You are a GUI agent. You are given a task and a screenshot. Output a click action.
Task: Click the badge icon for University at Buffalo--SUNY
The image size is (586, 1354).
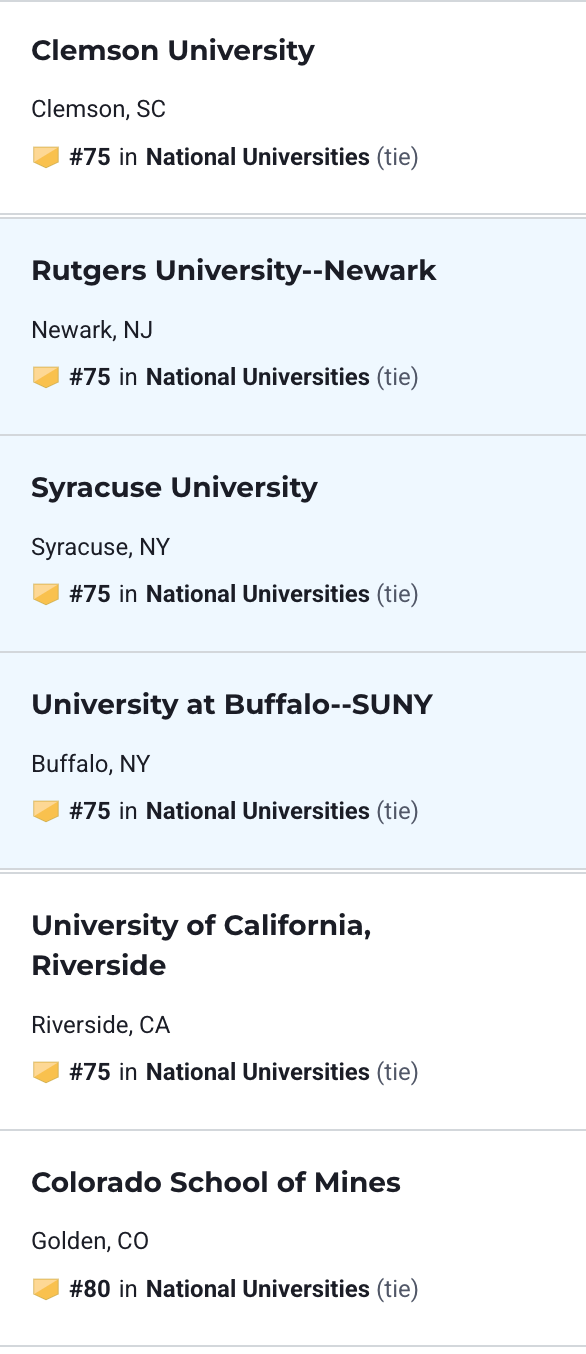46,811
